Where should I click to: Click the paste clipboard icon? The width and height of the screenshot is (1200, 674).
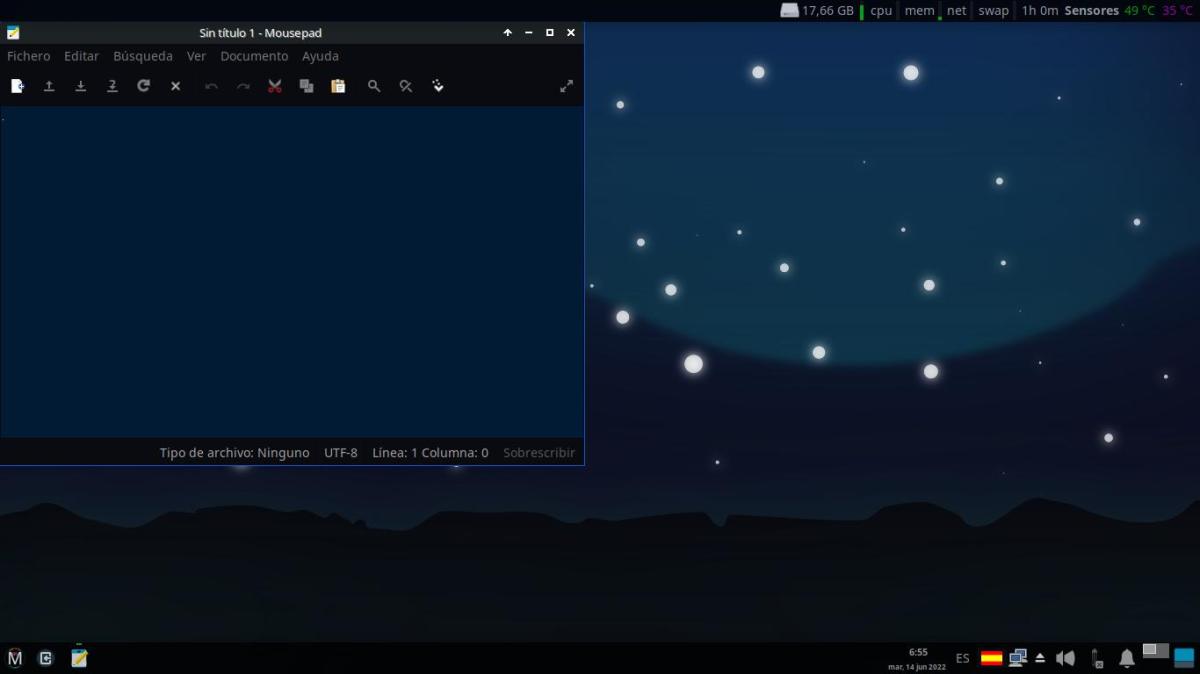(x=338, y=87)
